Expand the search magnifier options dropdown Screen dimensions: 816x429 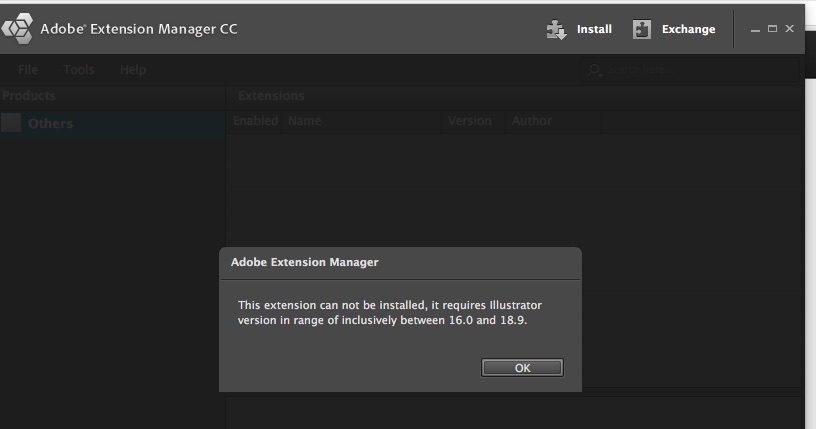click(x=594, y=70)
